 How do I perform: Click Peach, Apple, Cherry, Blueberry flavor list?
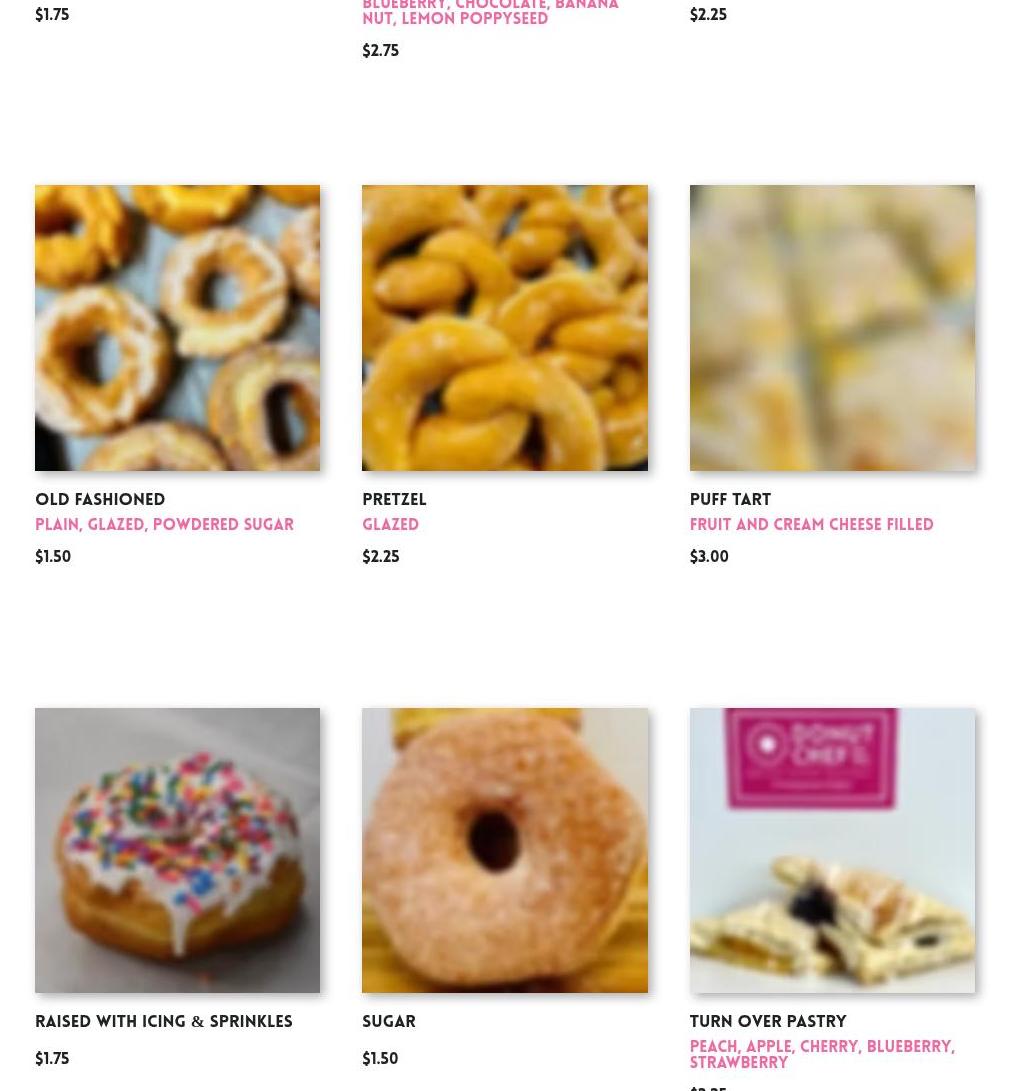click(x=822, y=1054)
